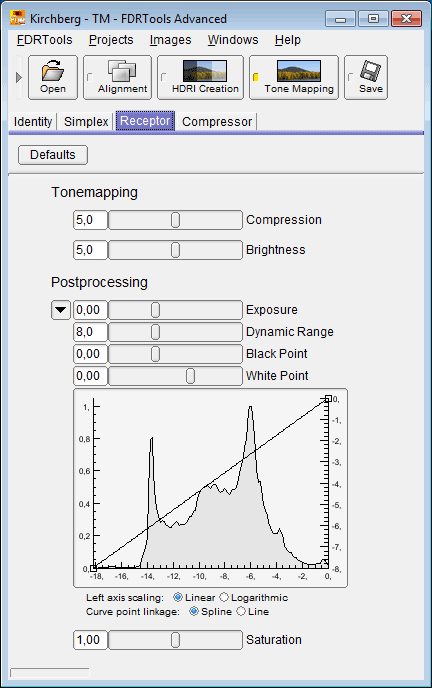
Task: Collapse the Postprocessing options arrow
Action: click(61, 310)
